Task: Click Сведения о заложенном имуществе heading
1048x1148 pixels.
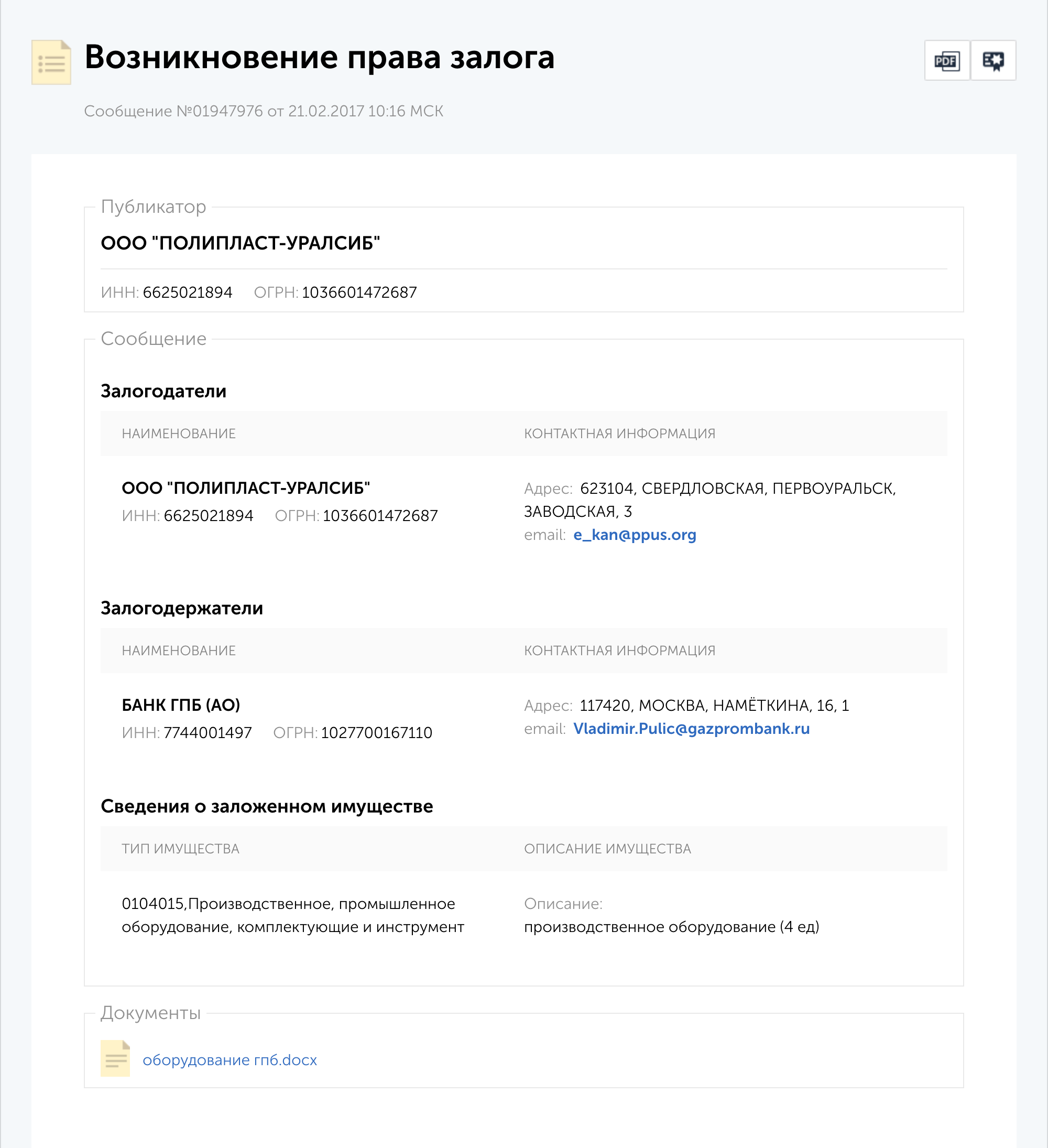Action: (266, 806)
